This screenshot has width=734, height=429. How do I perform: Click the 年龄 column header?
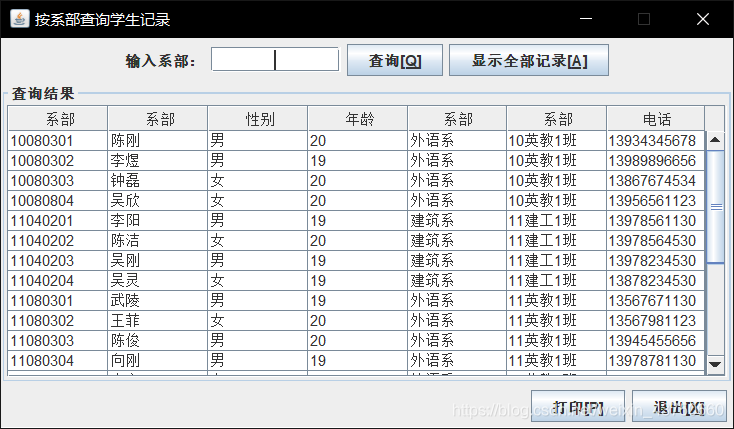point(358,118)
